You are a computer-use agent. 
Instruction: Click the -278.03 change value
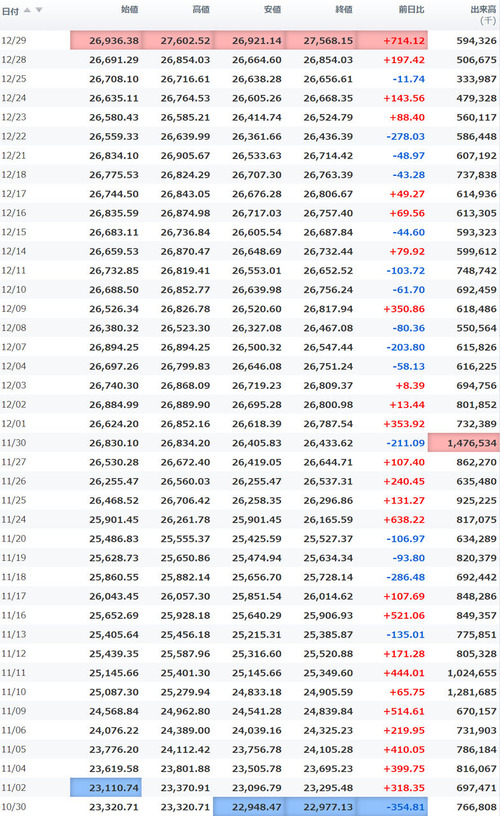405,136
